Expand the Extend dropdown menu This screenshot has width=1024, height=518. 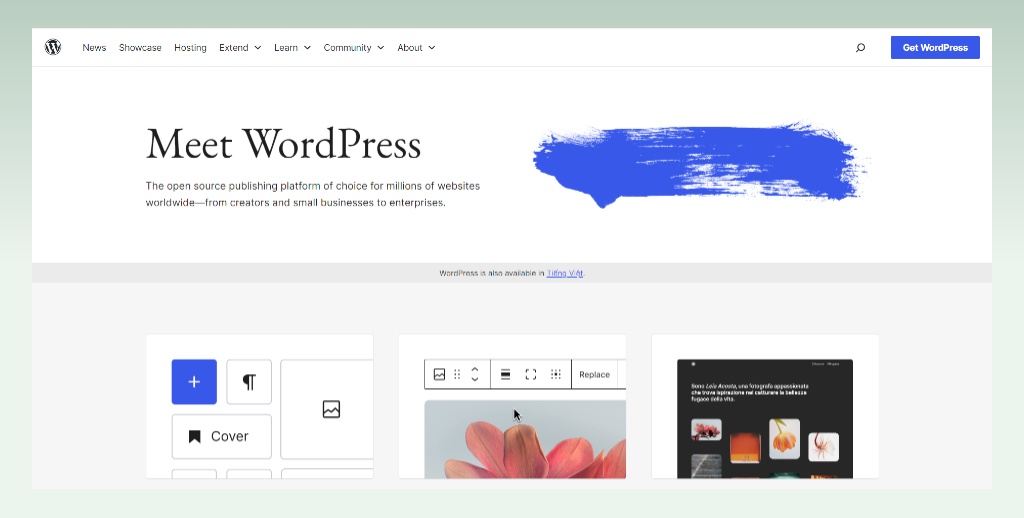[240, 48]
